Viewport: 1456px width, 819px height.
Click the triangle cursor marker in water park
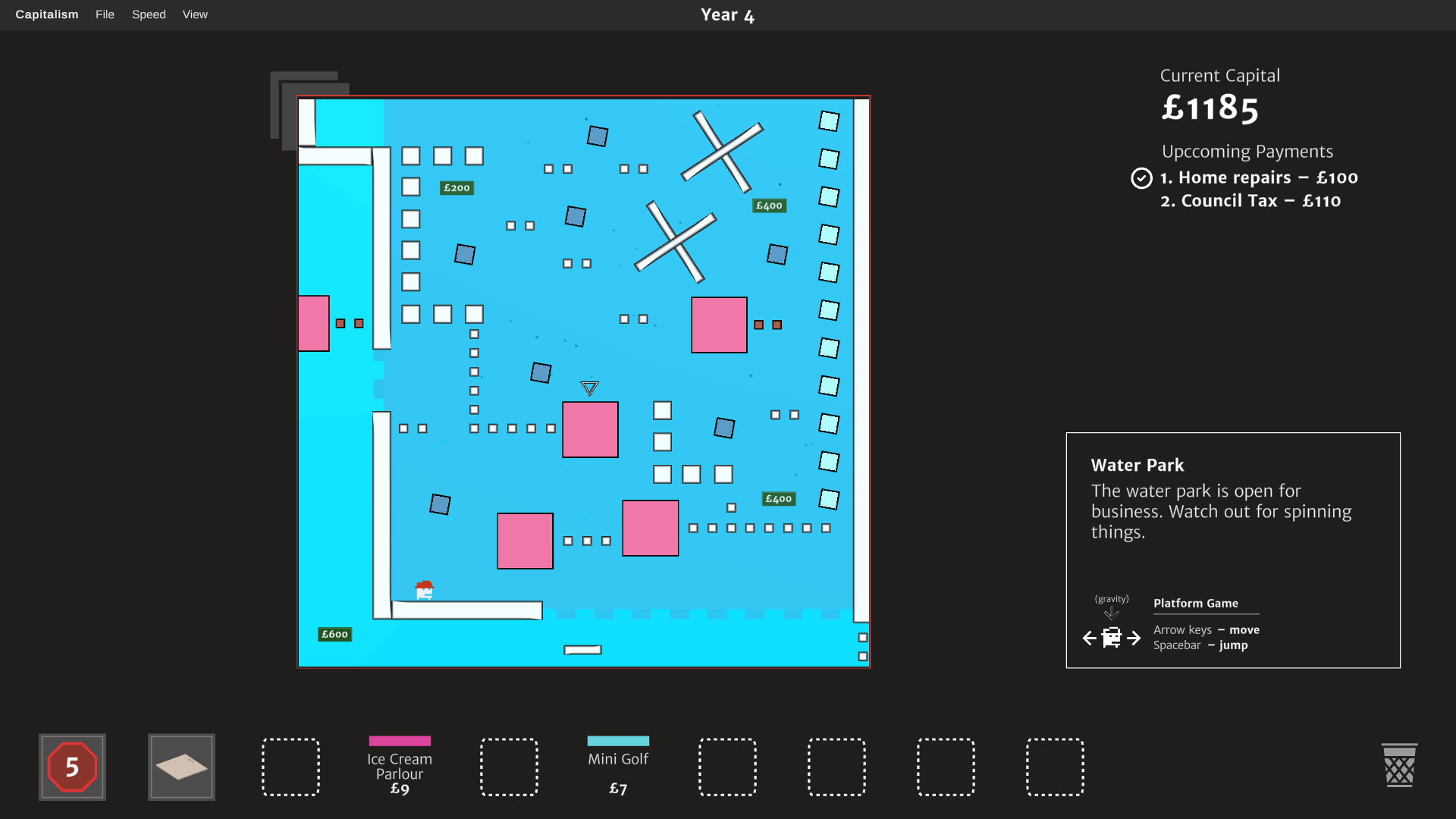[x=589, y=388]
